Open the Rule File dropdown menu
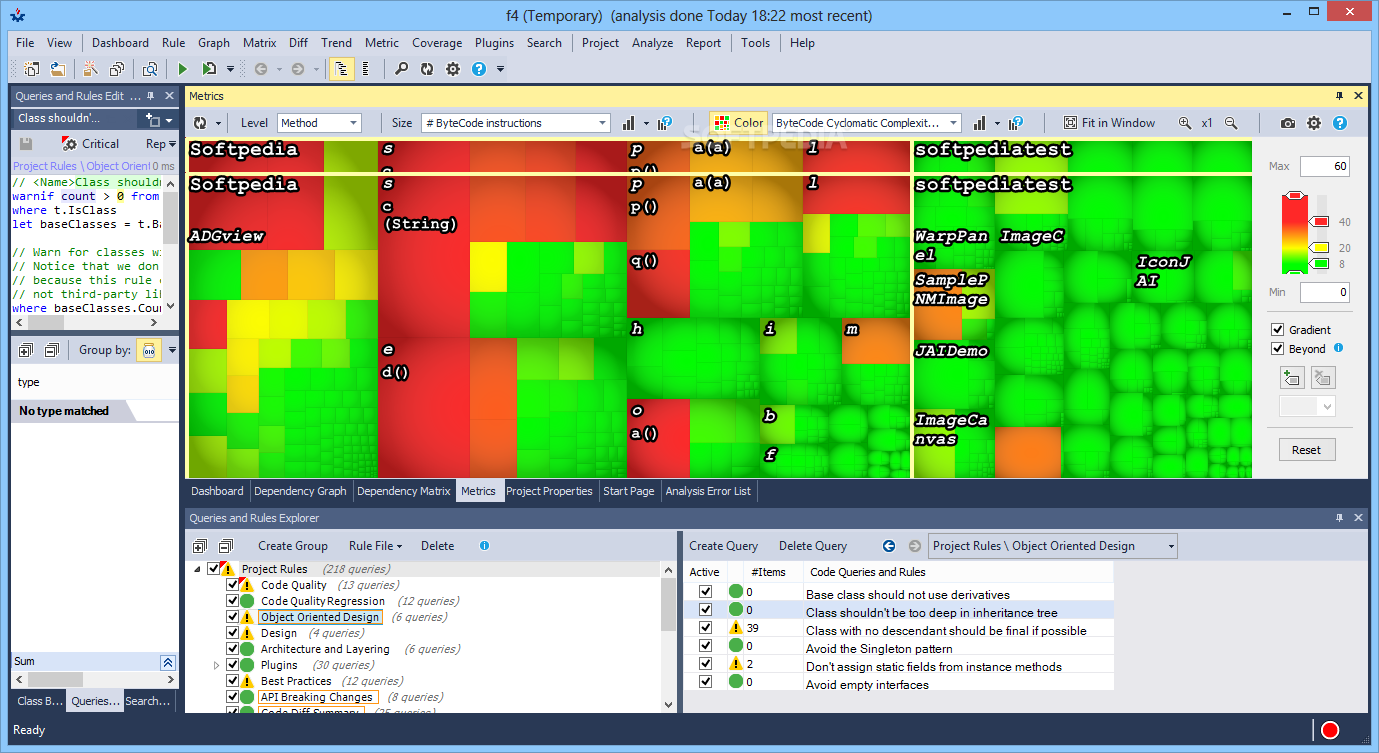1379x753 pixels. (x=375, y=546)
